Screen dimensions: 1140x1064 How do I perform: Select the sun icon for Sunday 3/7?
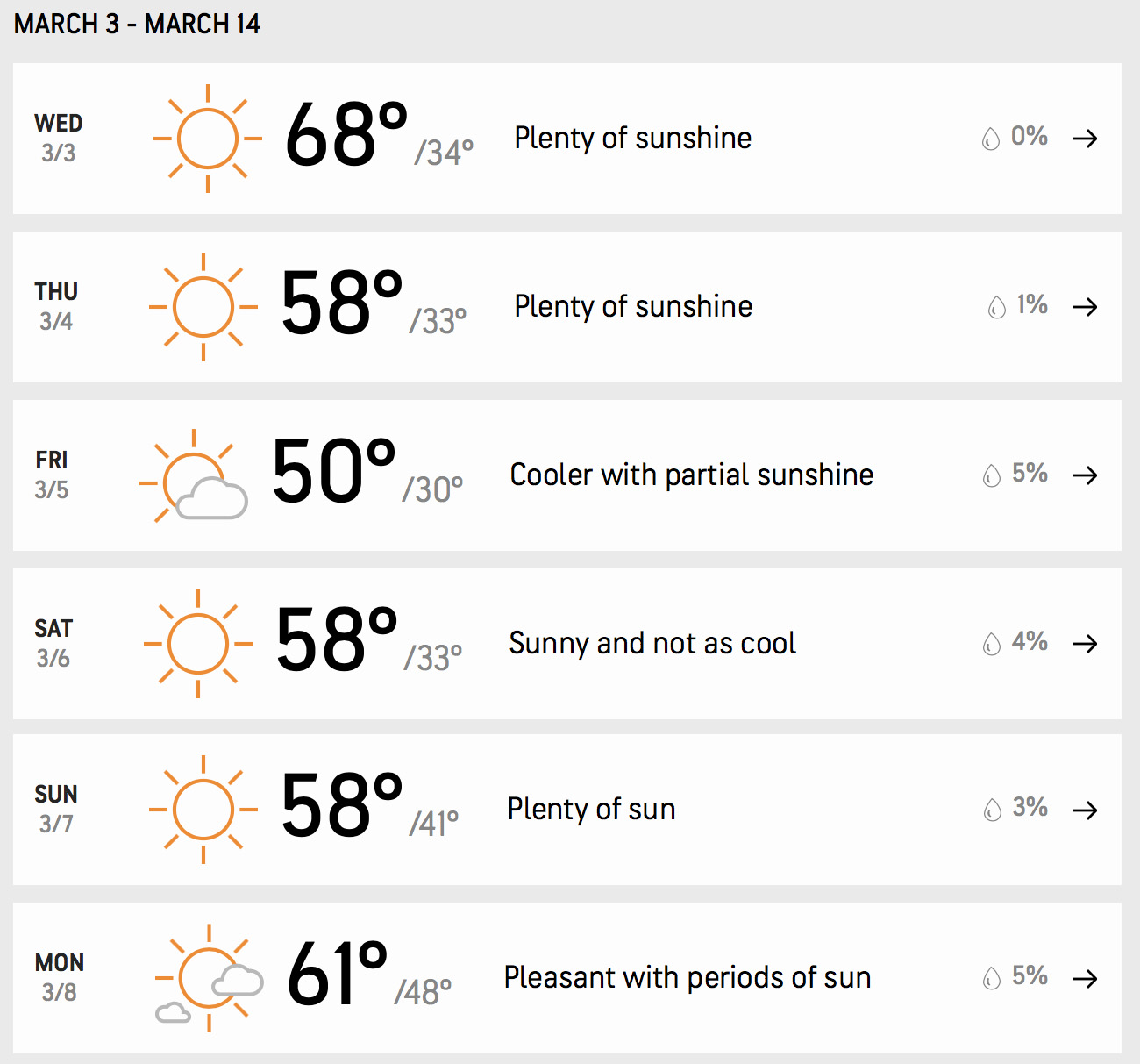tap(203, 810)
